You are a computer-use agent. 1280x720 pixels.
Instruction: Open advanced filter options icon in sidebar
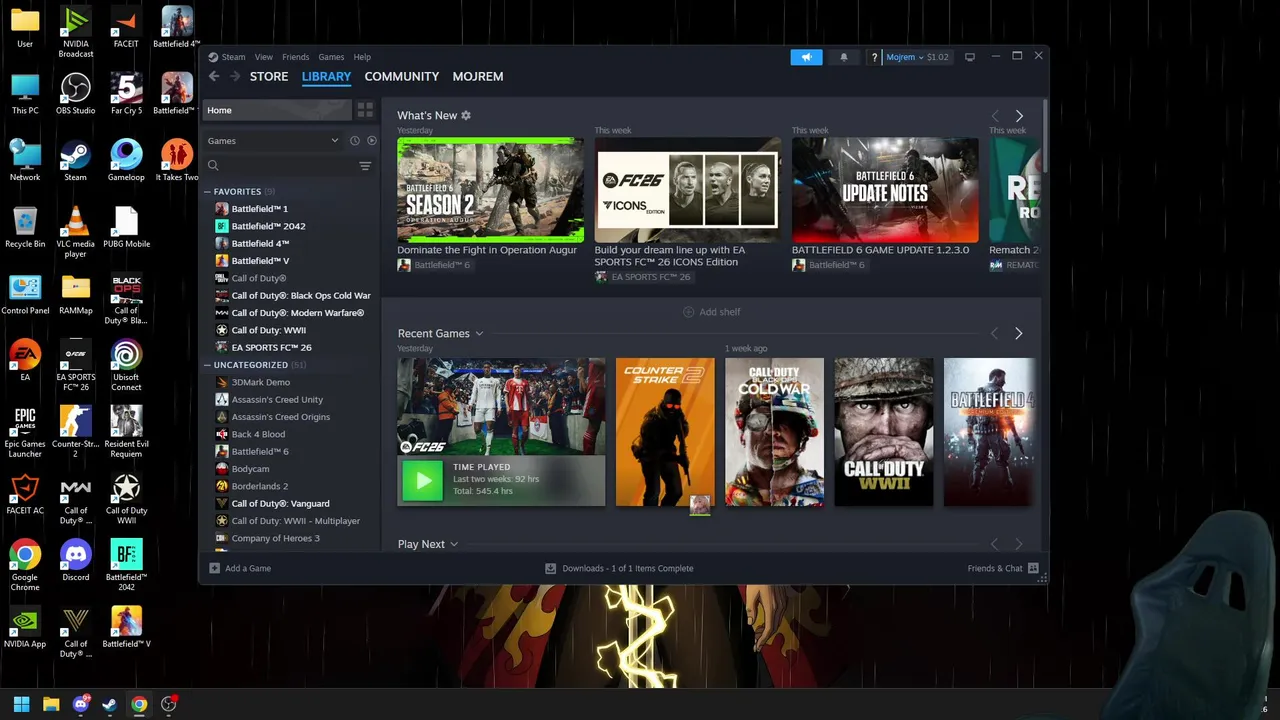pos(365,166)
